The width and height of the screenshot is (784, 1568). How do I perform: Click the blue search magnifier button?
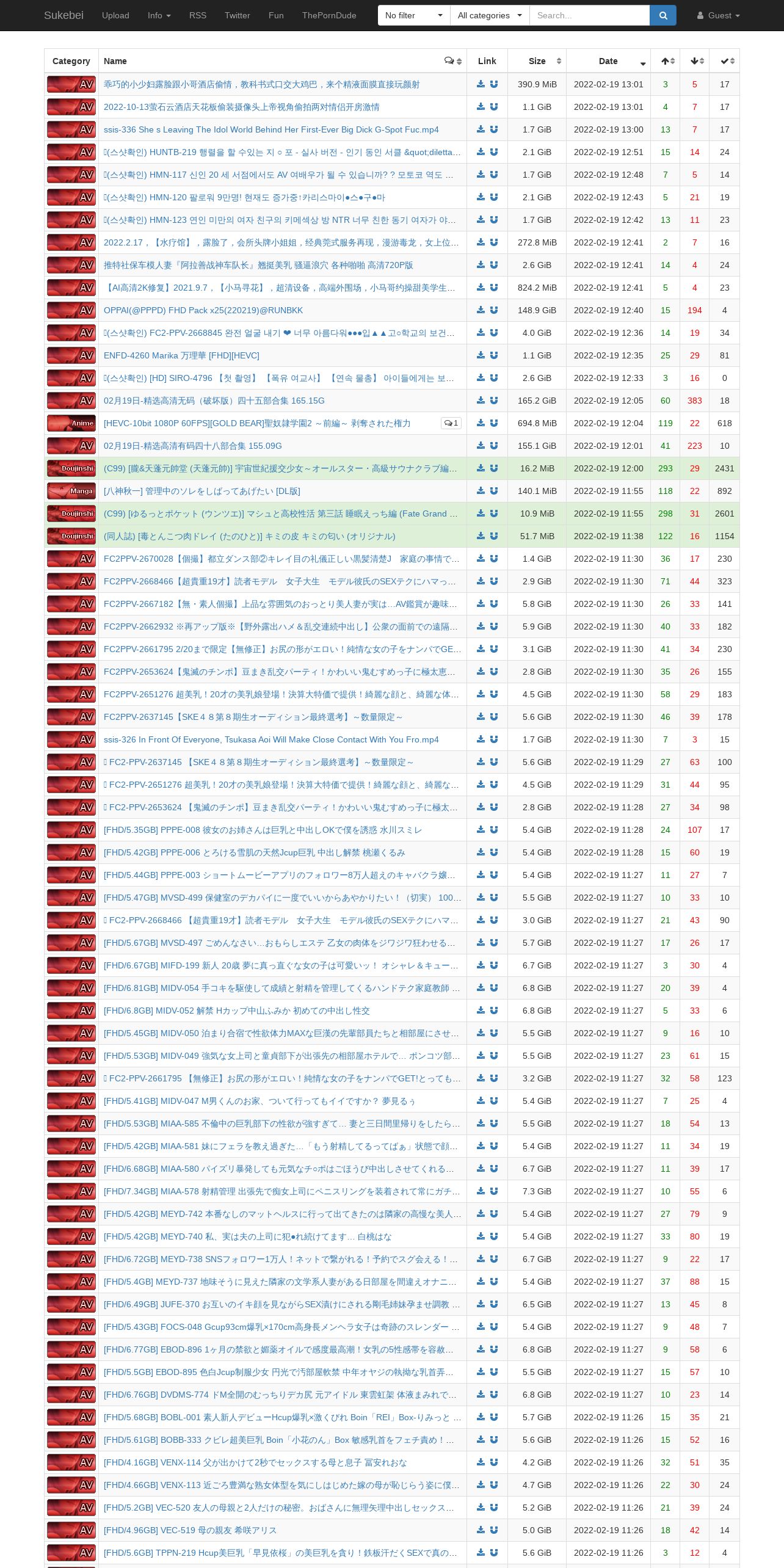[x=663, y=15]
